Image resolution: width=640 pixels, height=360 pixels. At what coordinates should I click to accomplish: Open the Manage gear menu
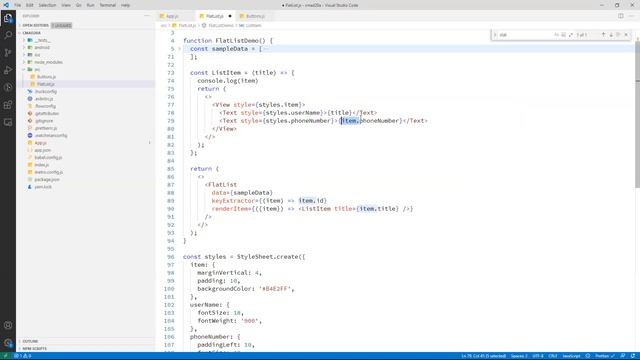click(8, 343)
